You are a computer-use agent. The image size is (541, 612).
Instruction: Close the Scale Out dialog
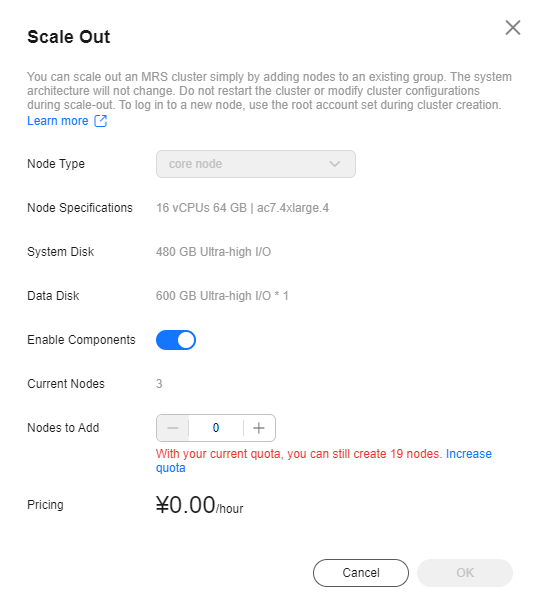[x=513, y=28]
